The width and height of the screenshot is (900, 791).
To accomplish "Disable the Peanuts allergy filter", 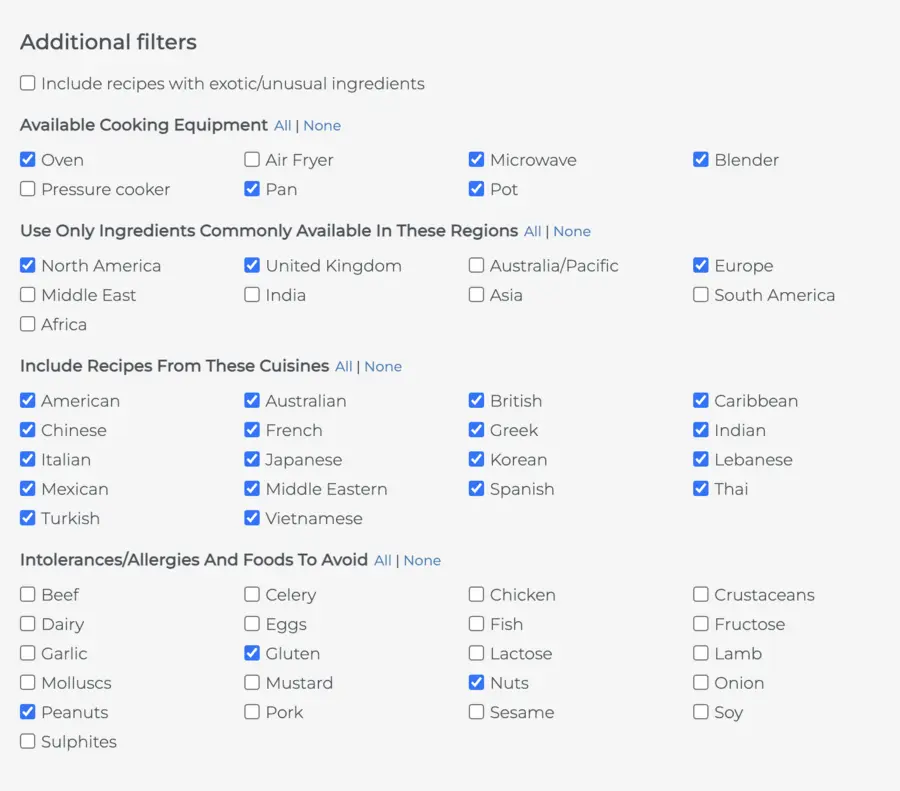I will tap(27, 712).
